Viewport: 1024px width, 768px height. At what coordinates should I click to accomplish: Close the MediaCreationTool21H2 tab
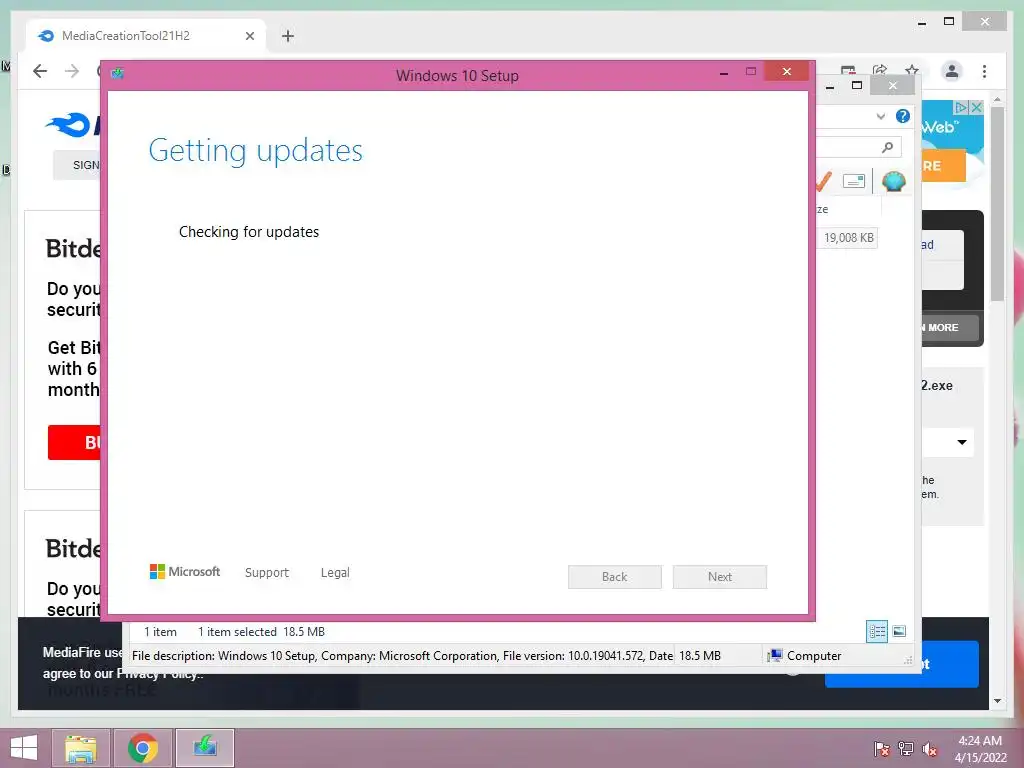click(249, 36)
